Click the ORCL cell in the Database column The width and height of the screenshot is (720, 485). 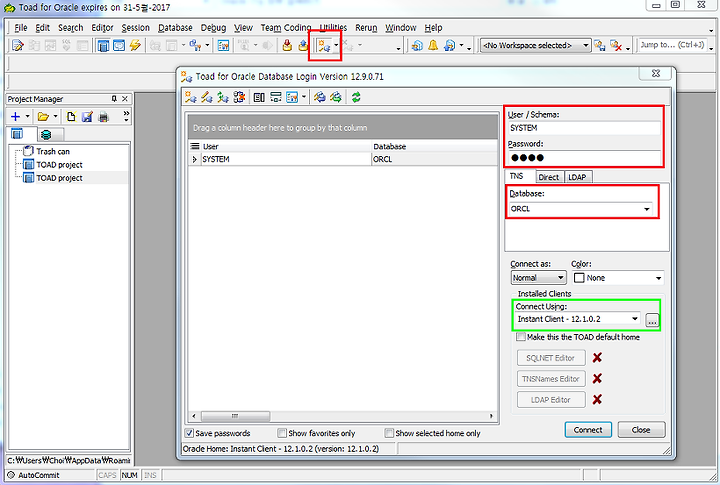point(433,159)
